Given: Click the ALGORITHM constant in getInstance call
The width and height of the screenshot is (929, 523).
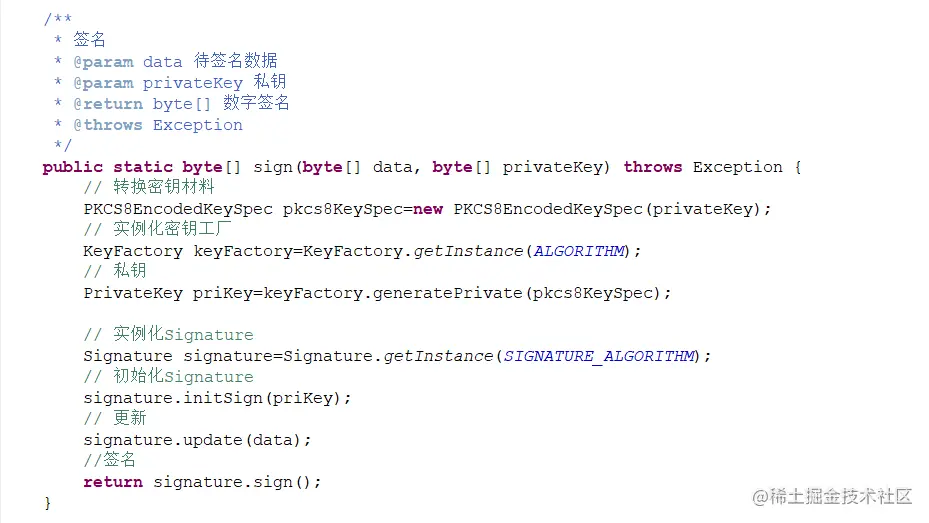Looking at the screenshot, I should pos(579,251).
